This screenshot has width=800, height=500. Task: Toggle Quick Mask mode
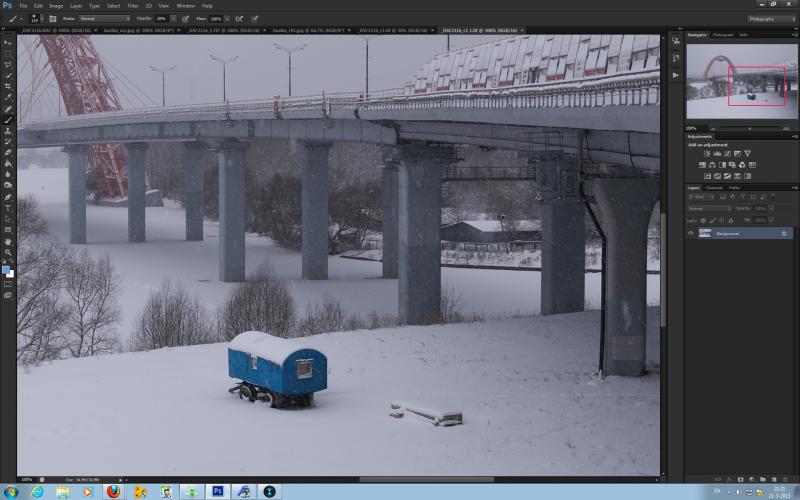coord(8,284)
